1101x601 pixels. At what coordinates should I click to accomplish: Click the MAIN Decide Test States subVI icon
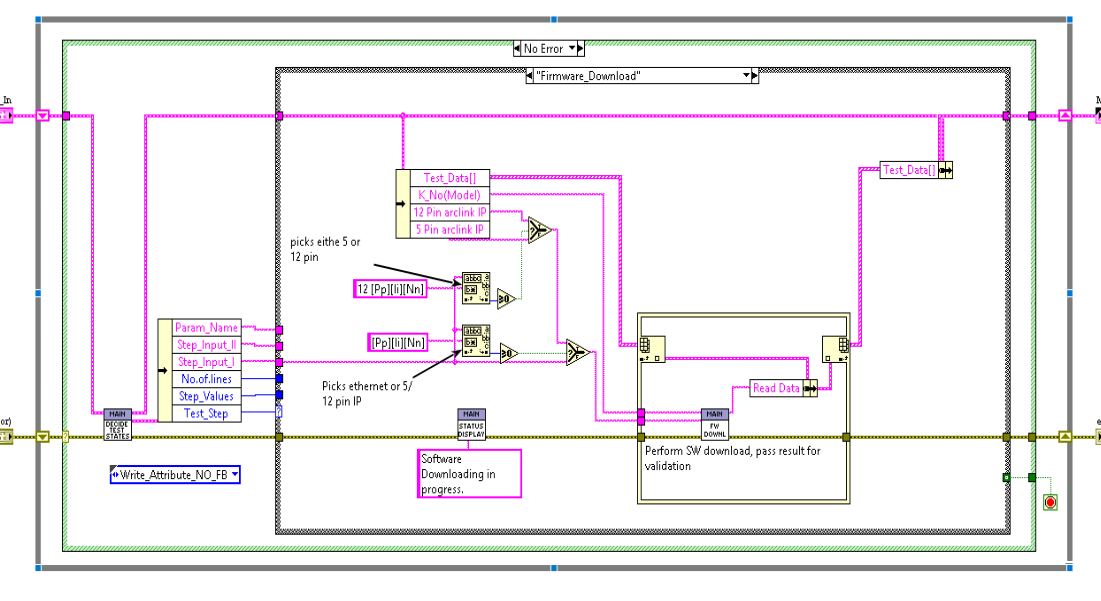(117, 425)
